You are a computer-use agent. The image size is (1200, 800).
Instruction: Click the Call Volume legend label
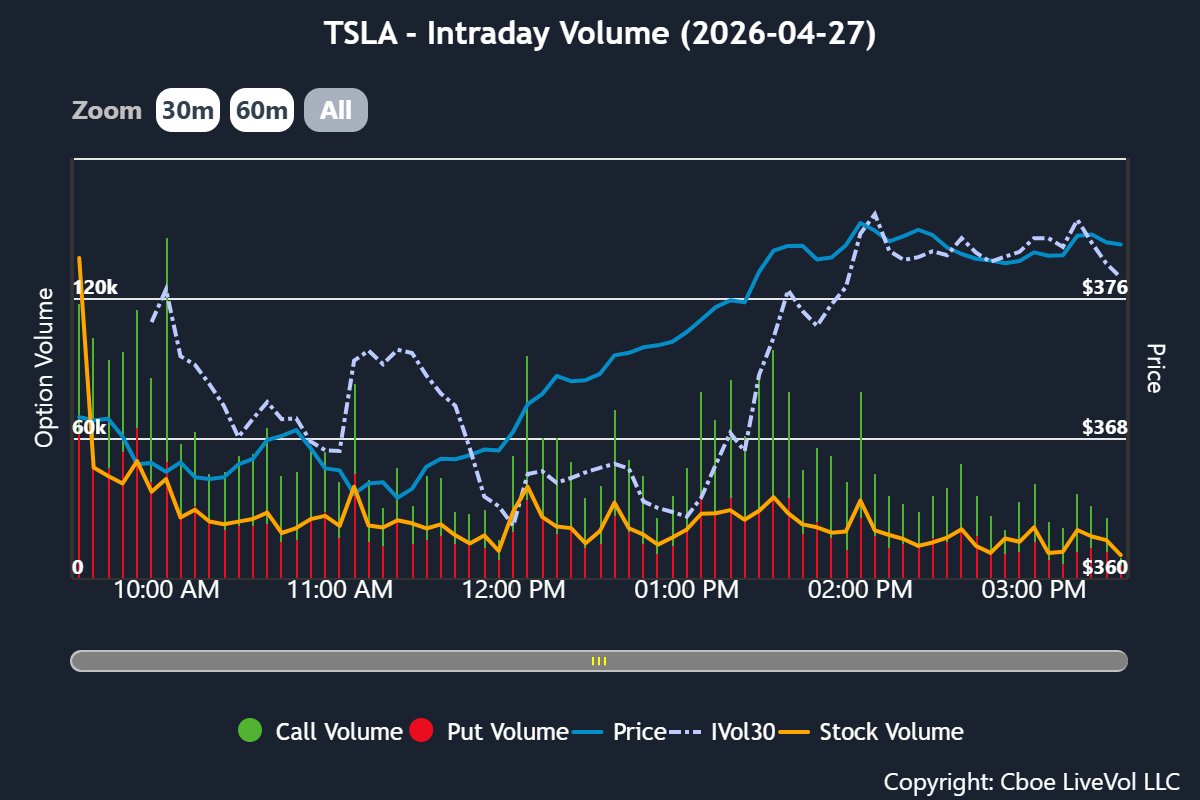pos(339,731)
